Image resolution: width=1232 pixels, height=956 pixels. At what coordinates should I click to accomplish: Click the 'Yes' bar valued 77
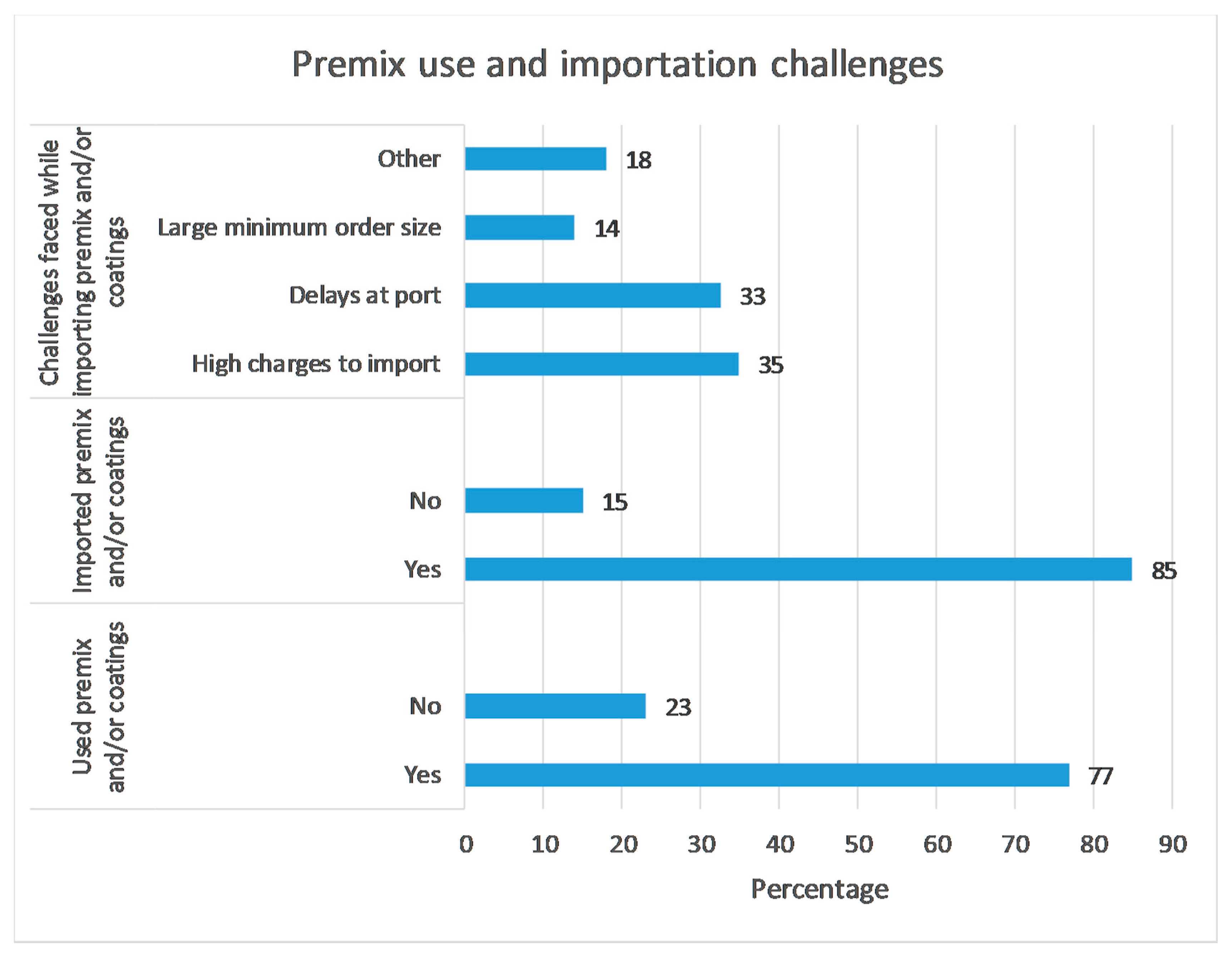point(767,775)
